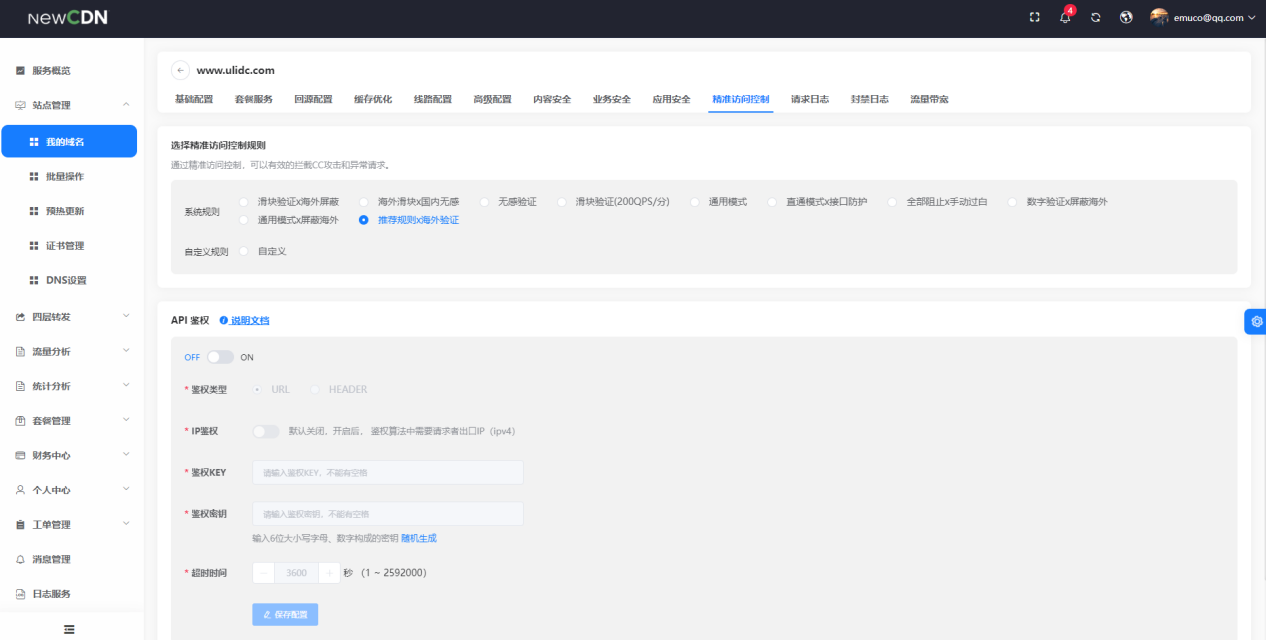Click the 保存配置 button
Image resolution: width=1266 pixels, height=640 pixels.
click(285, 614)
